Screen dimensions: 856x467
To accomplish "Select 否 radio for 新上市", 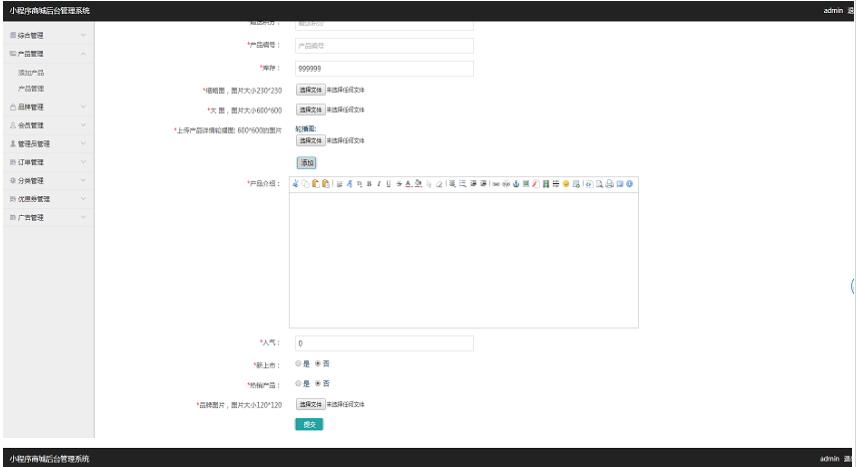I will [x=318, y=363].
